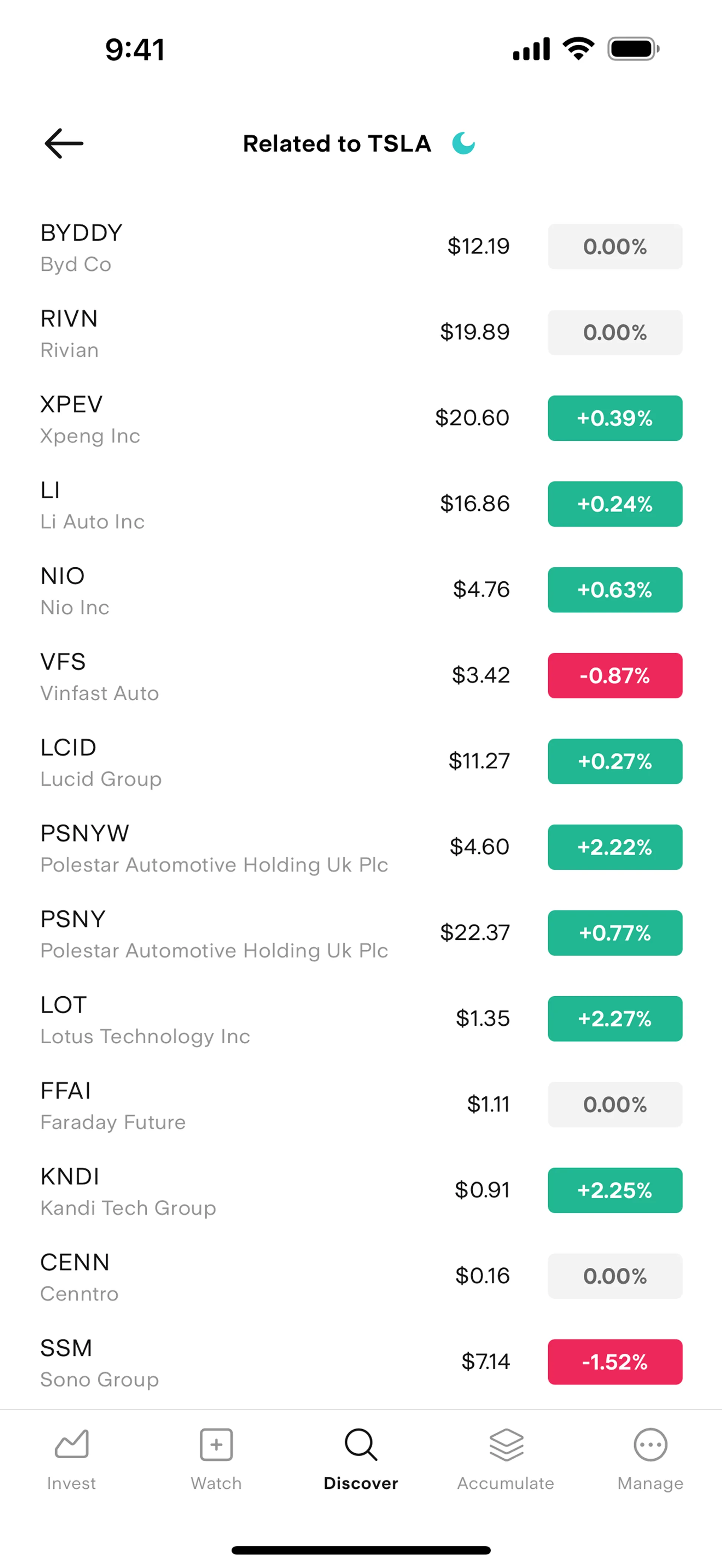Toggle BYDDY 0.00% change badge

[x=615, y=247]
